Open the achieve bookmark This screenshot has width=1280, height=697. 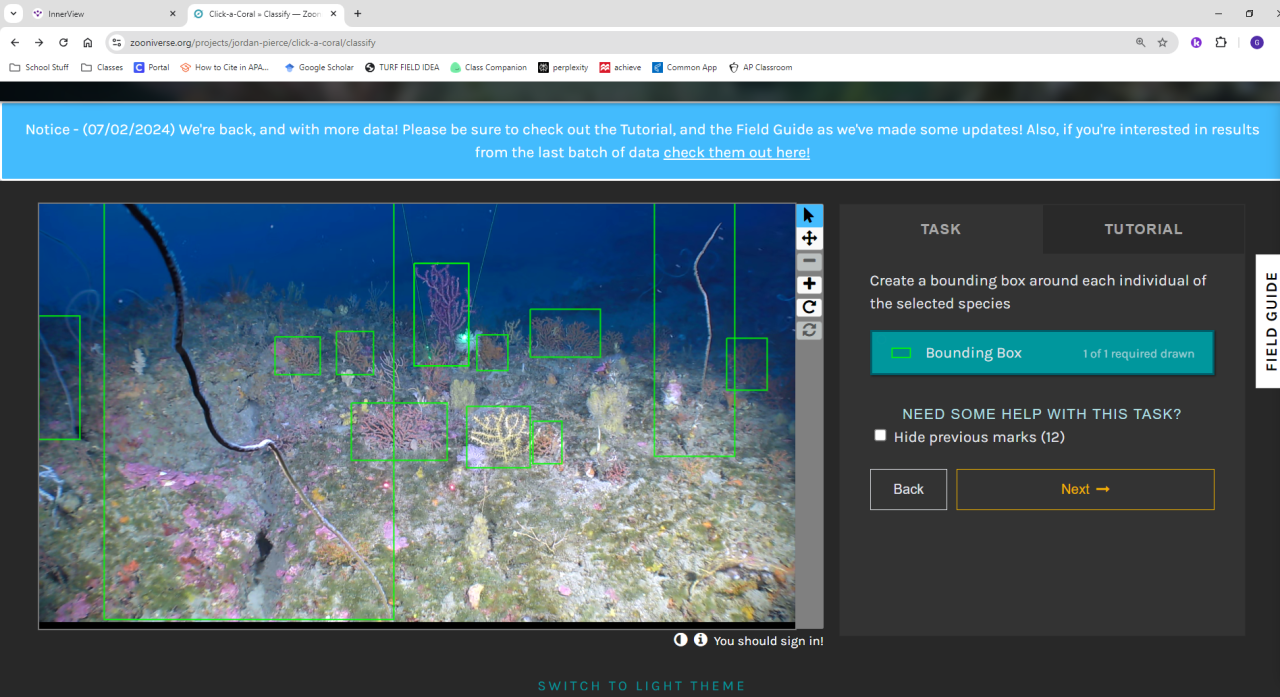pos(621,67)
